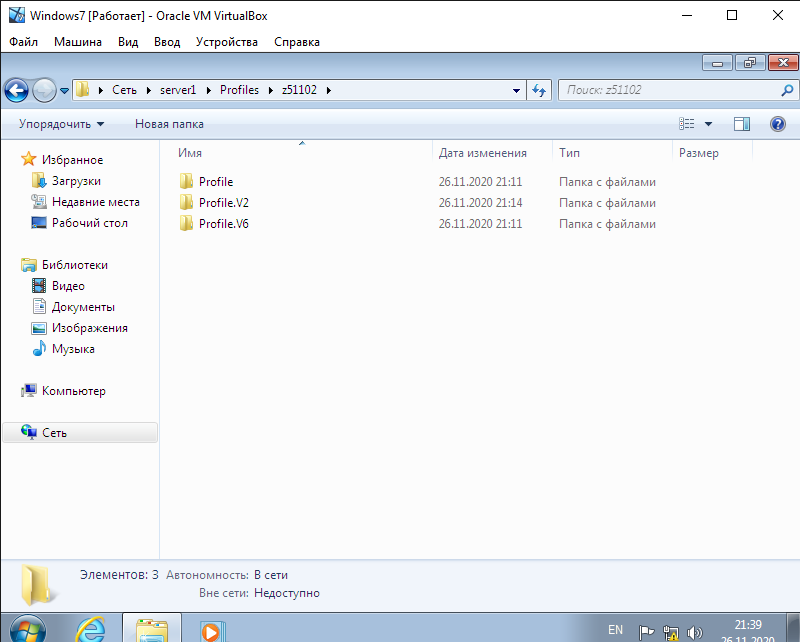This screenshot has width=800, height=642.
Task: Click the Back navigation arrow button
Action: pos(17,90)
